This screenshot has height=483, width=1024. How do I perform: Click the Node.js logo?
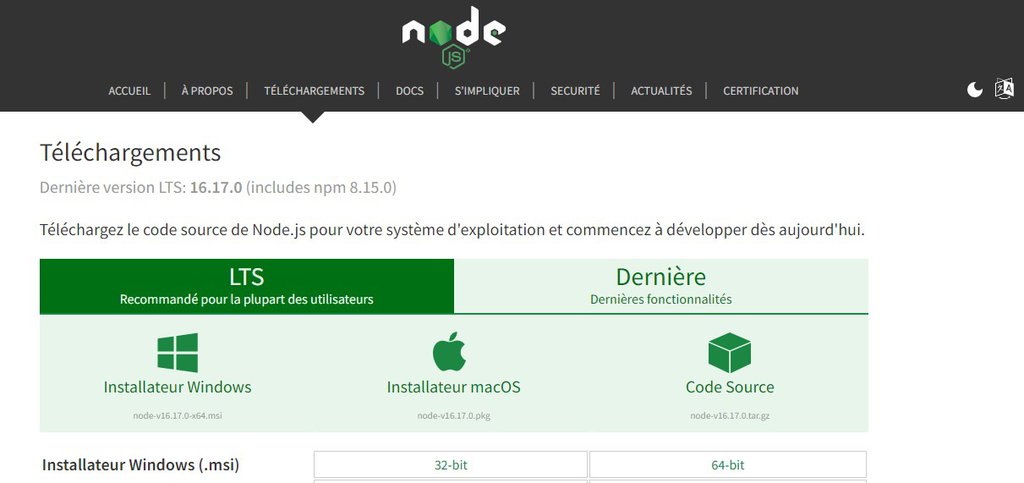[454, 37]
